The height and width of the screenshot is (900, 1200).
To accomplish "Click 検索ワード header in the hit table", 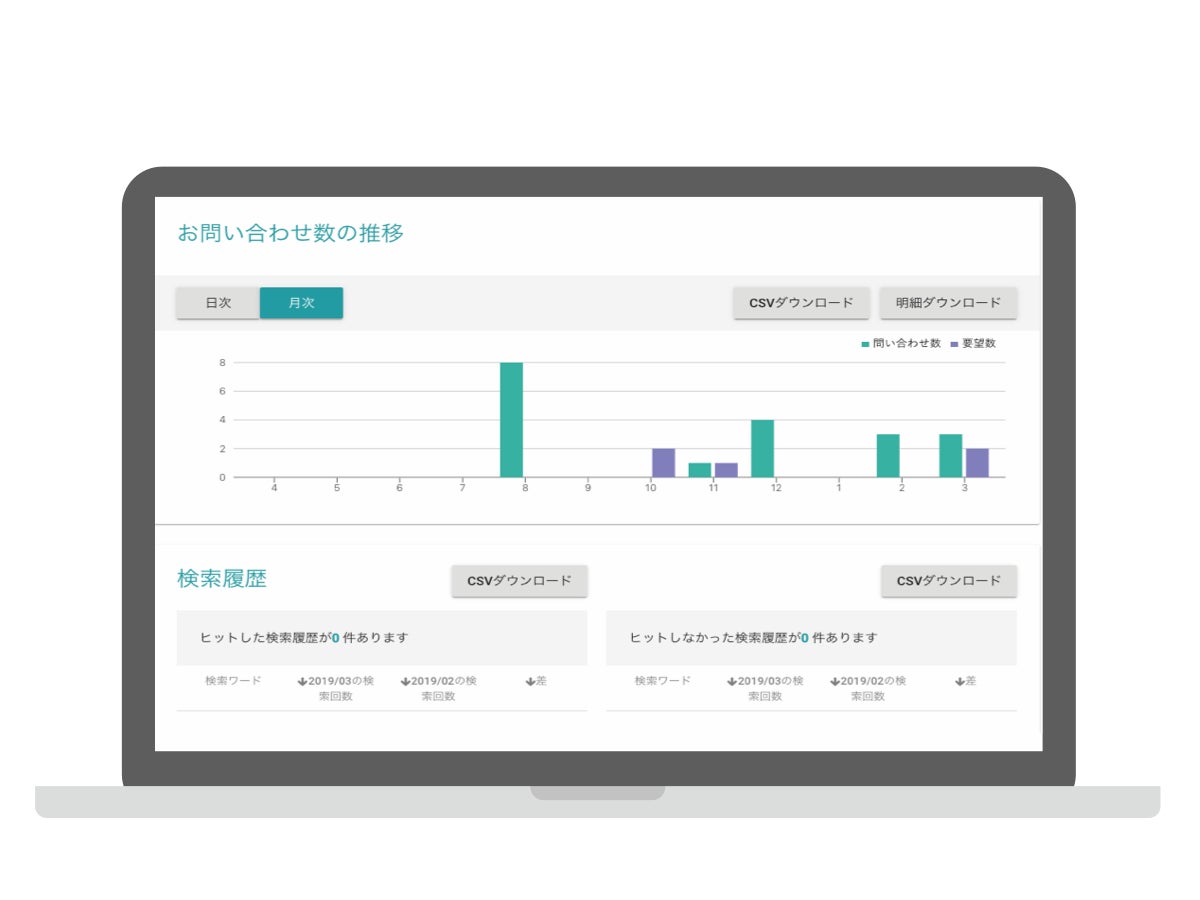I will [233, 681].
